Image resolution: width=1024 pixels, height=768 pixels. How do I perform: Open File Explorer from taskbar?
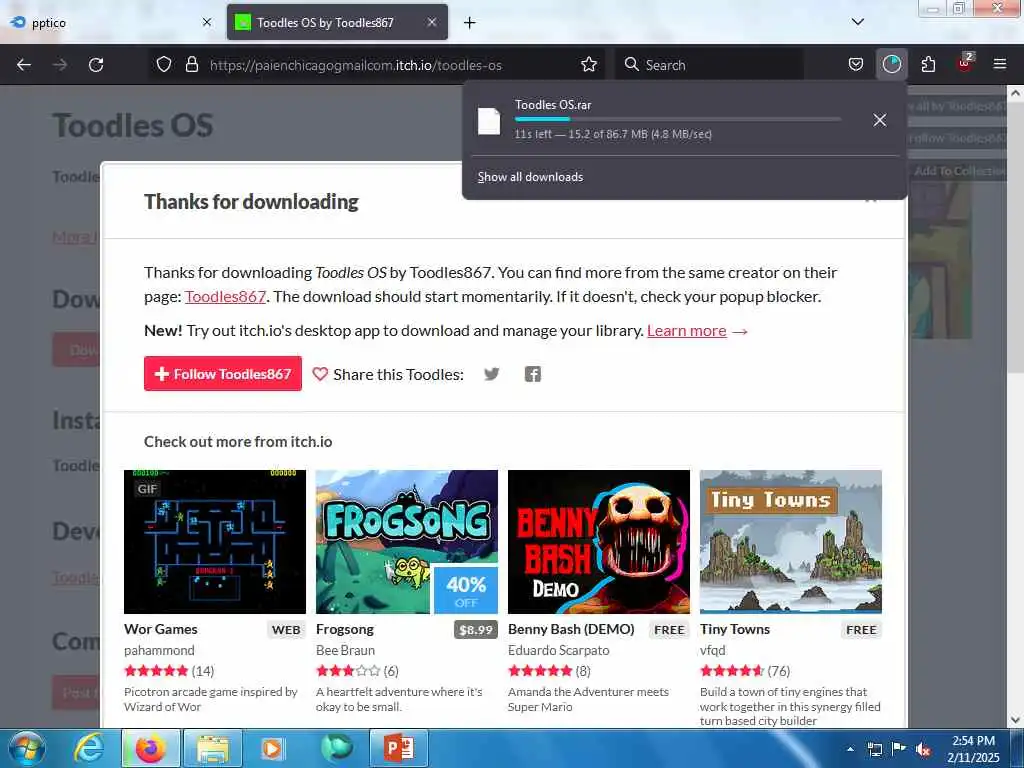click(213, 748)
